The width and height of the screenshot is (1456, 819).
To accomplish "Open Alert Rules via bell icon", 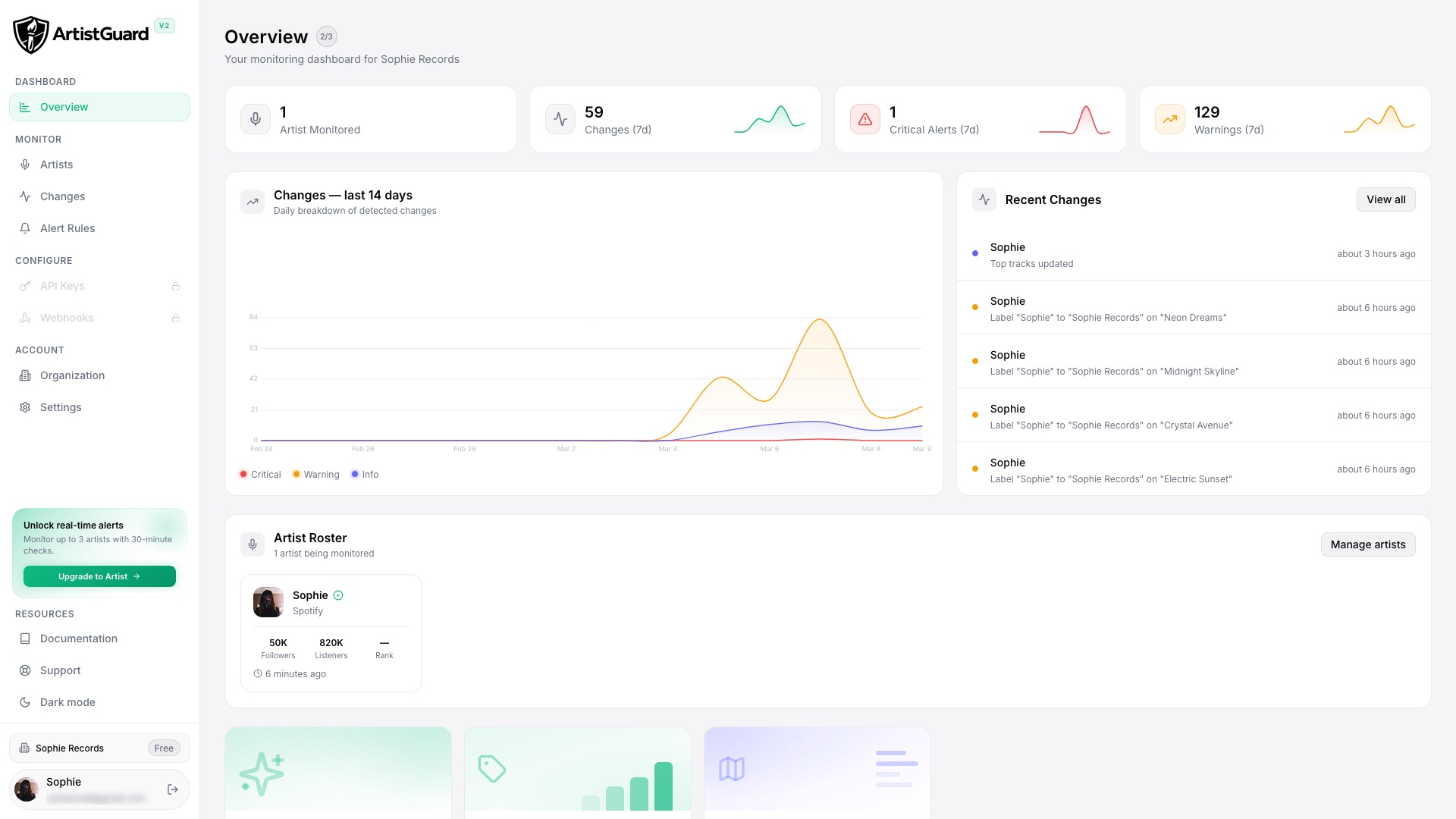I will coord(25,228).
